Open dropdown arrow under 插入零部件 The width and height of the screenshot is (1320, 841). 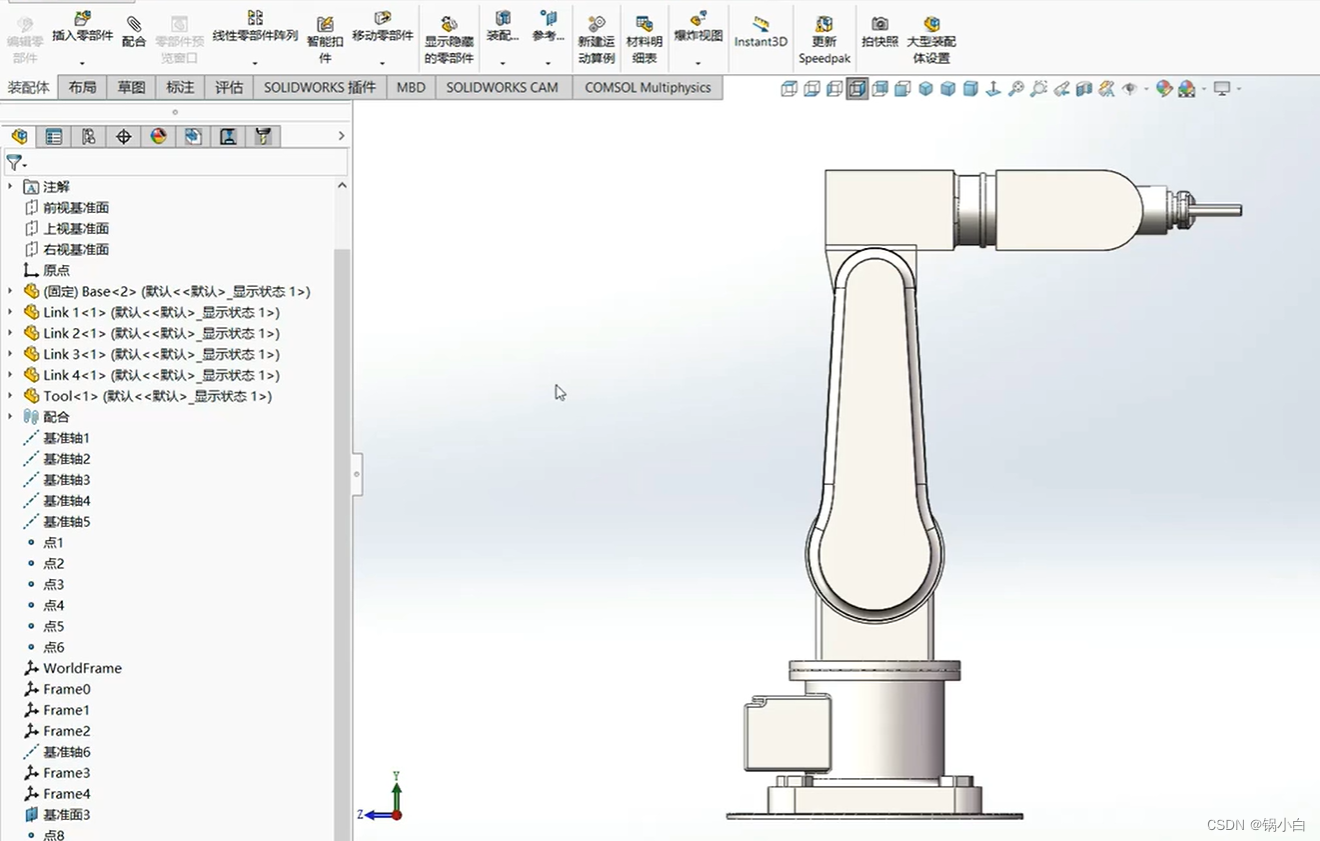tap(82, 63)
